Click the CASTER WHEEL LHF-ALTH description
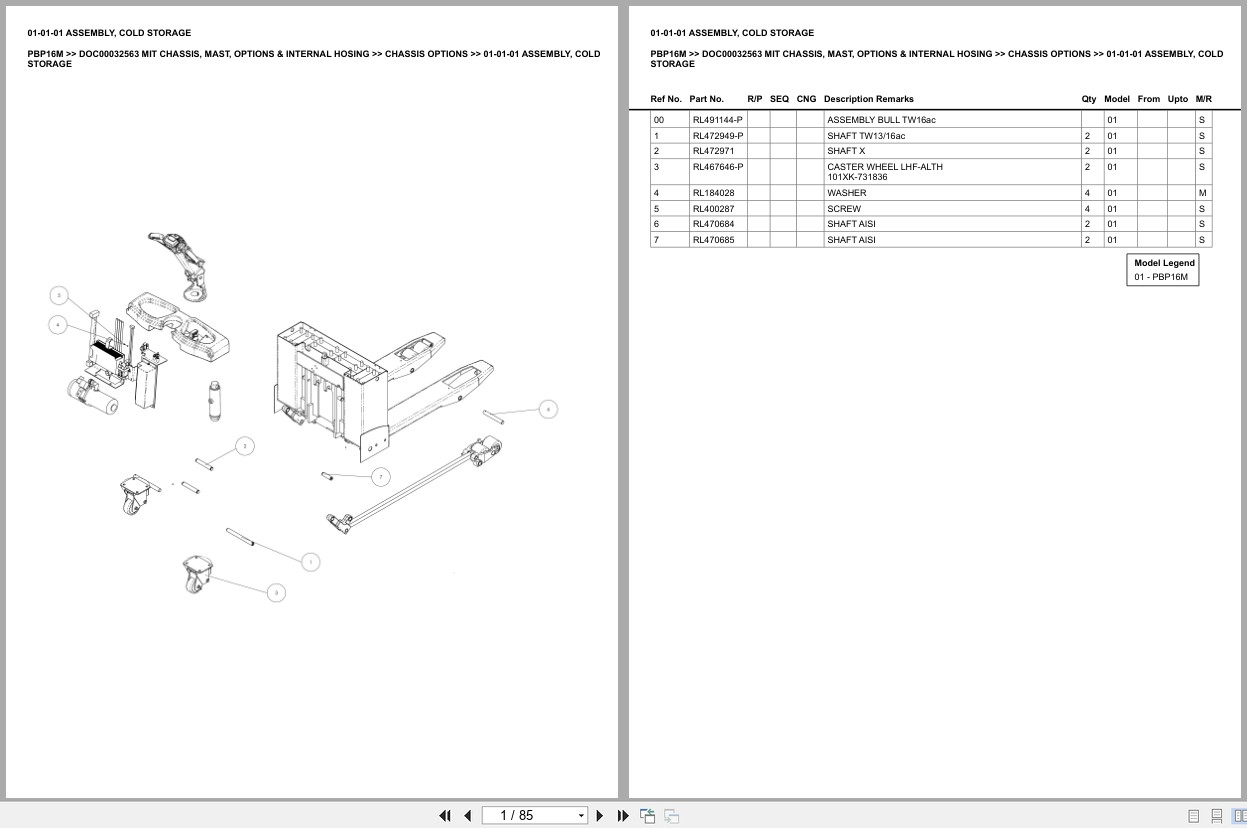This screenshot has width=1247, height=828. click(x=885, y=167)
